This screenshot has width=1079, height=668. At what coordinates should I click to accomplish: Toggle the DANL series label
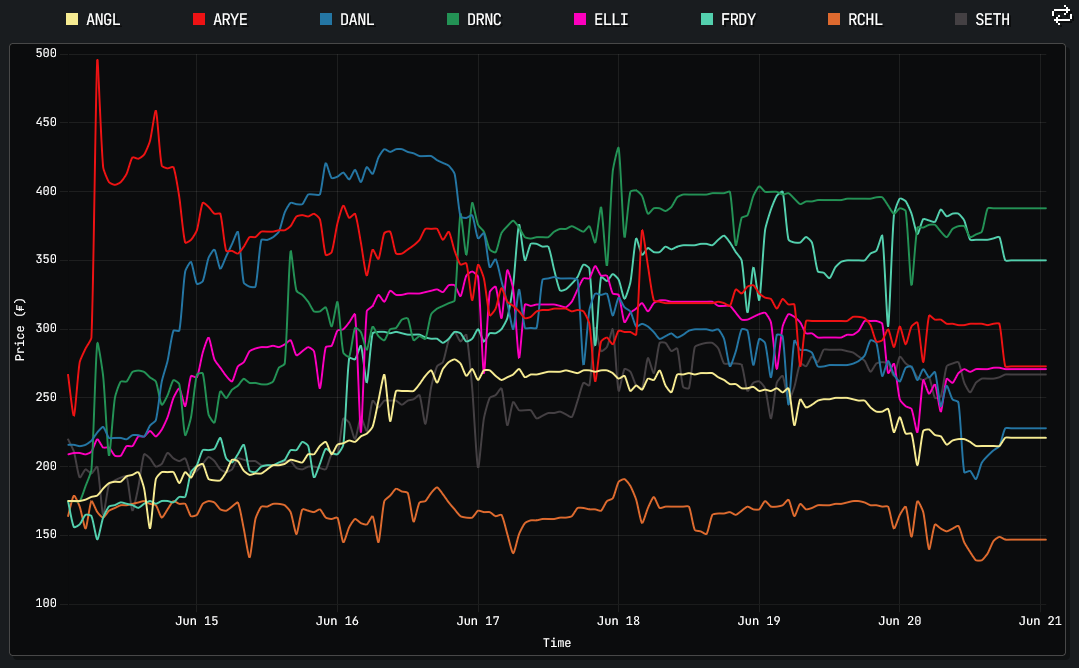tap(357, 19)
